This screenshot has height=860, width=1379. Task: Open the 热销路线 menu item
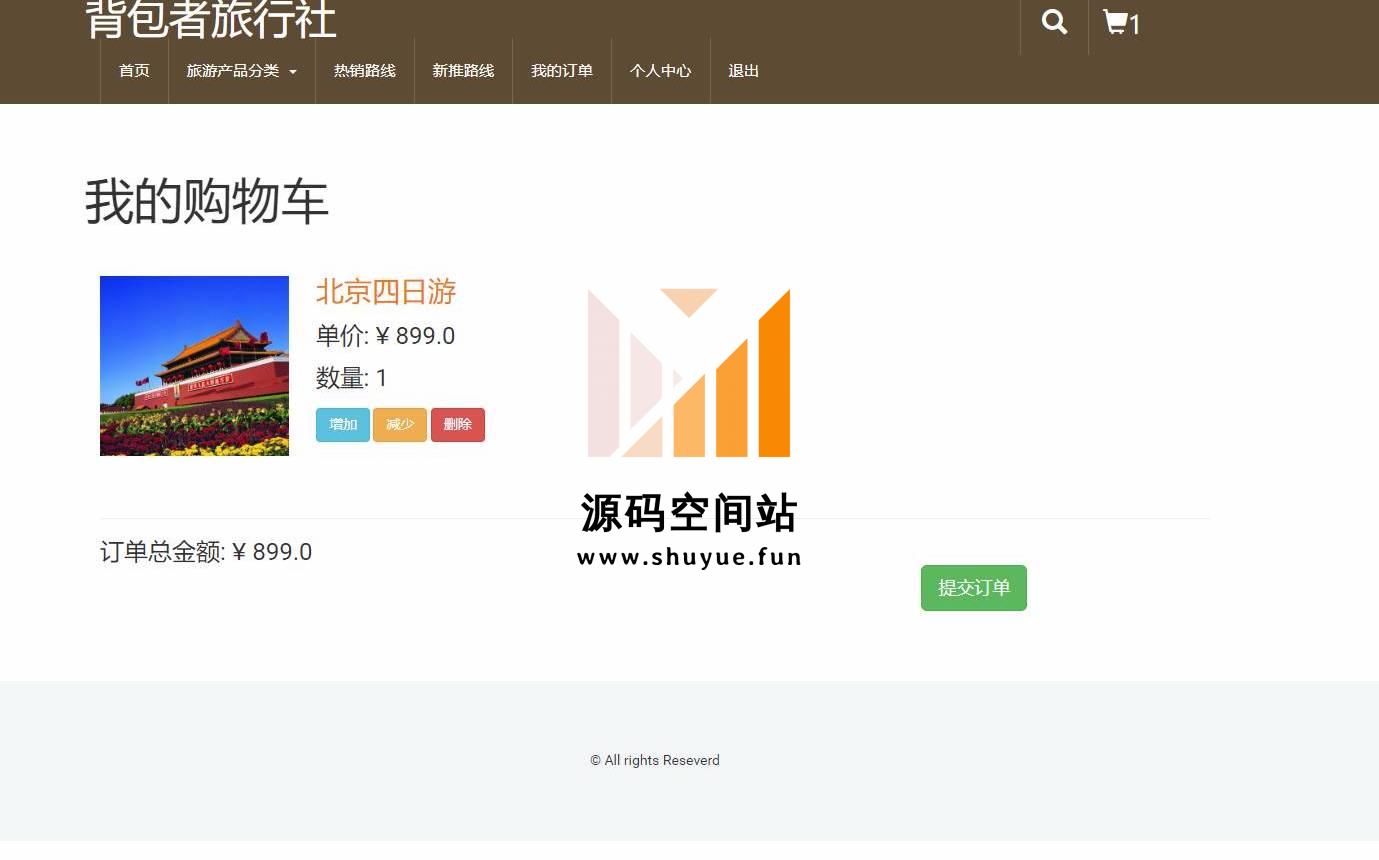click(365, 71)
